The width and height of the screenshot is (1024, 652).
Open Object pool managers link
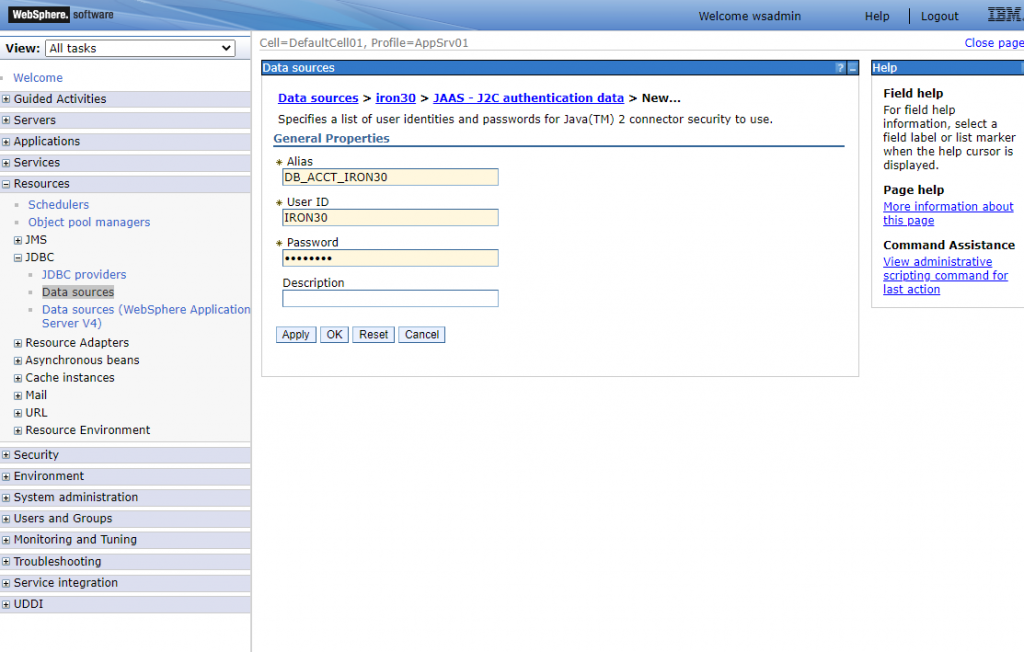pos(89,222)
